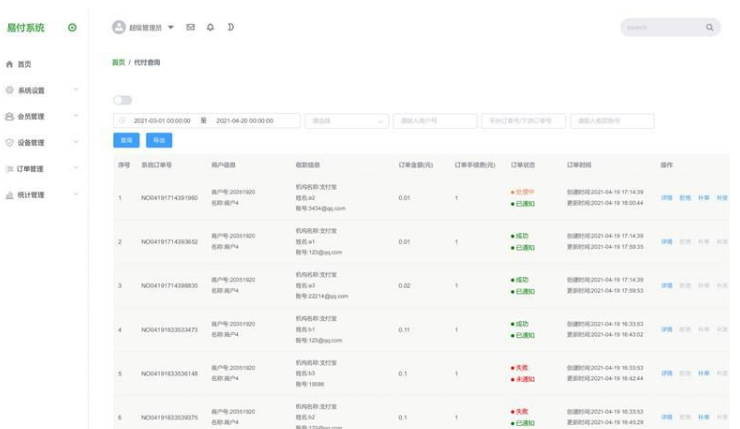Viewport: 740px width, 429px height.
Task: Toggle the switch above the date filter
Action: (x=122, y=100)
